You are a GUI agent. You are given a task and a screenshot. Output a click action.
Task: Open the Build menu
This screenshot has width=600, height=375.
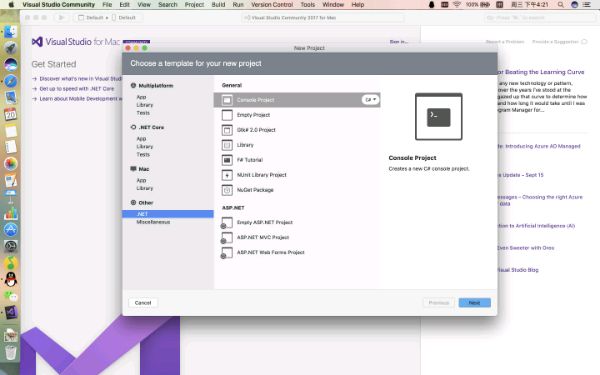coord(218,5)
